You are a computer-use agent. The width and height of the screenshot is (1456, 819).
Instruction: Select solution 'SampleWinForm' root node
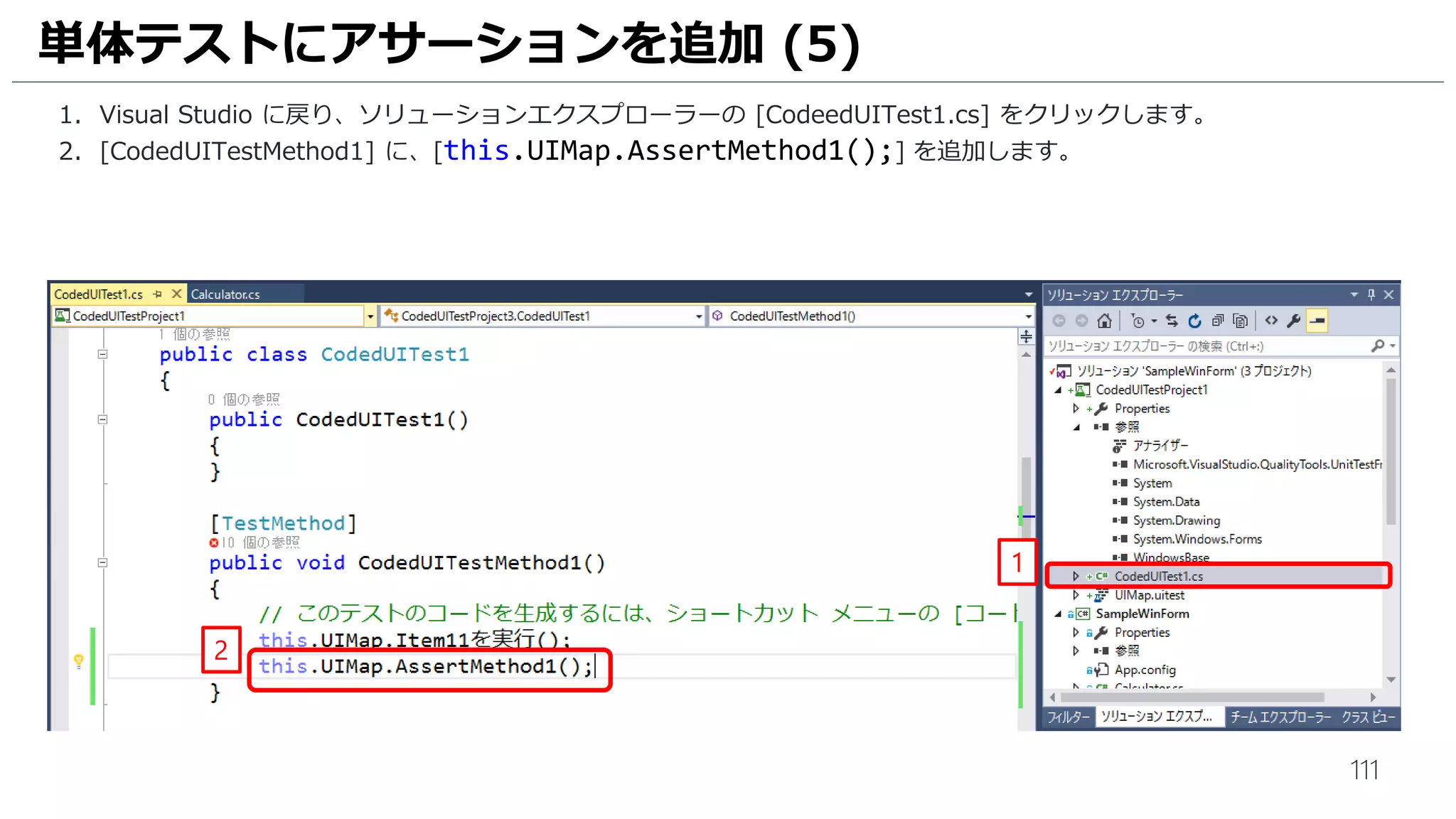[1194, 371]
